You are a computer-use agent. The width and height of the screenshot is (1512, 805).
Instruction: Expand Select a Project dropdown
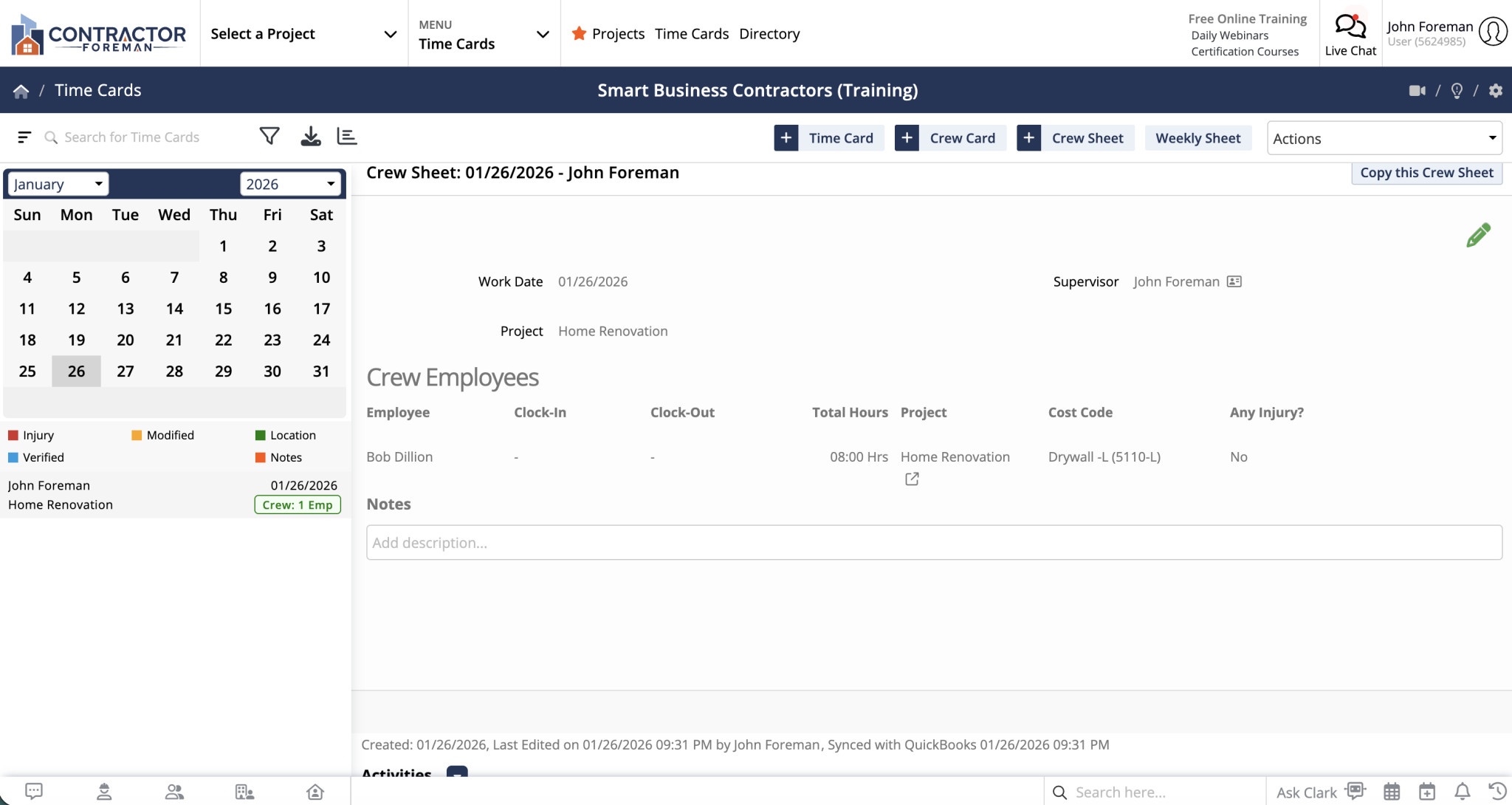point(304,34)
